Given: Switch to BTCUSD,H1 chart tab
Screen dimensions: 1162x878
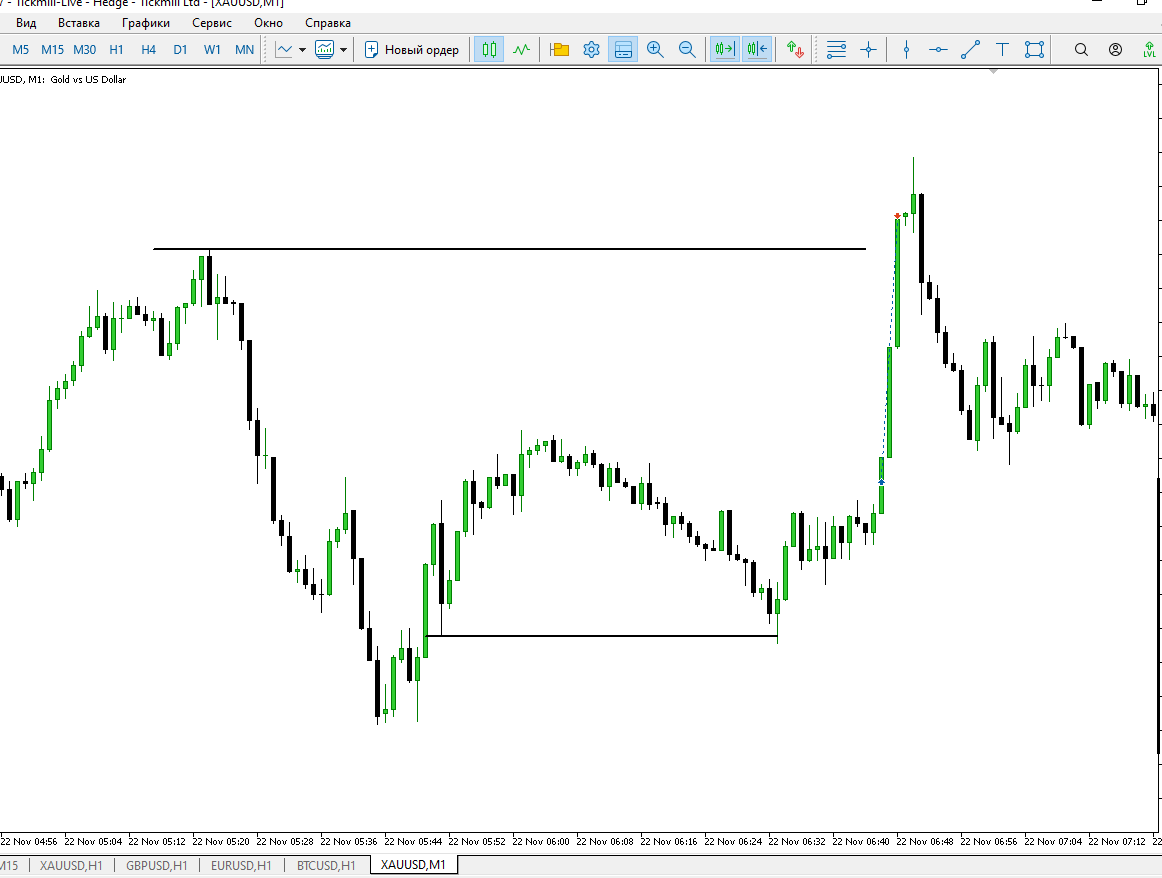Looking at the screenshot, I should point(326,865).
